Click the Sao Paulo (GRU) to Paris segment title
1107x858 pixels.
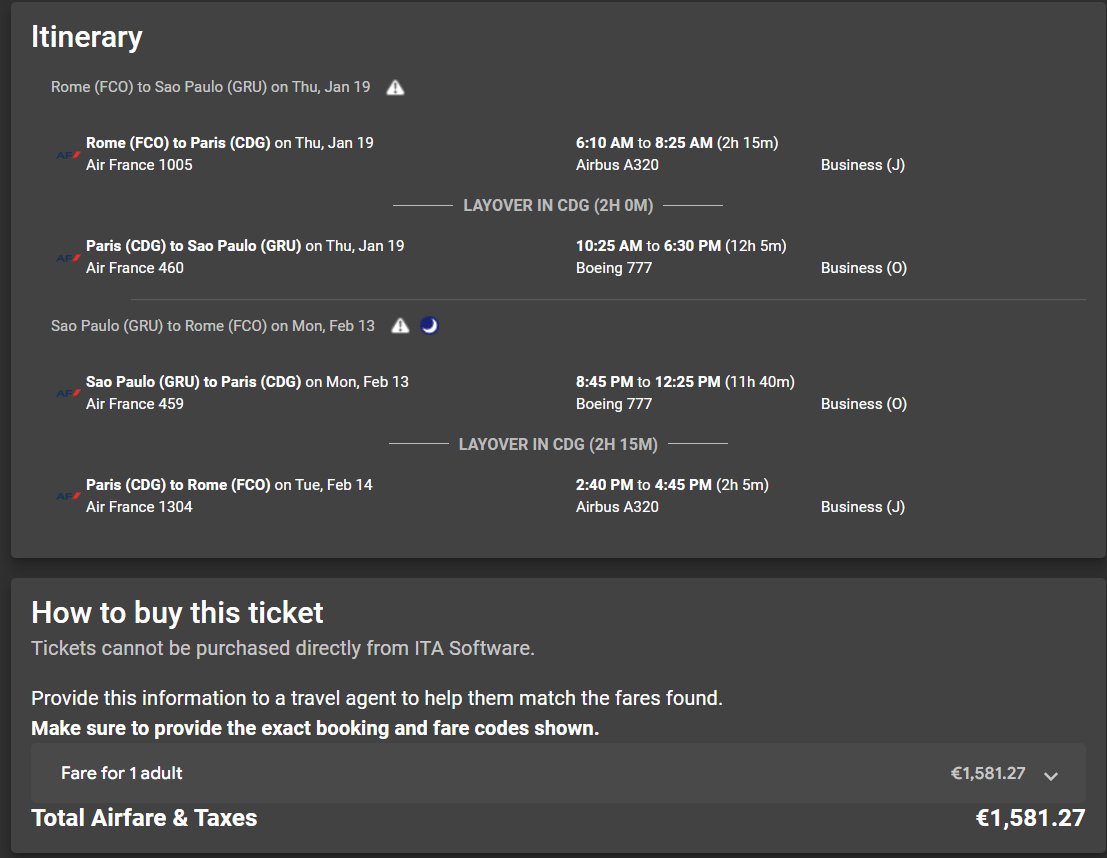pyautogui.click(x=193, y=382)
